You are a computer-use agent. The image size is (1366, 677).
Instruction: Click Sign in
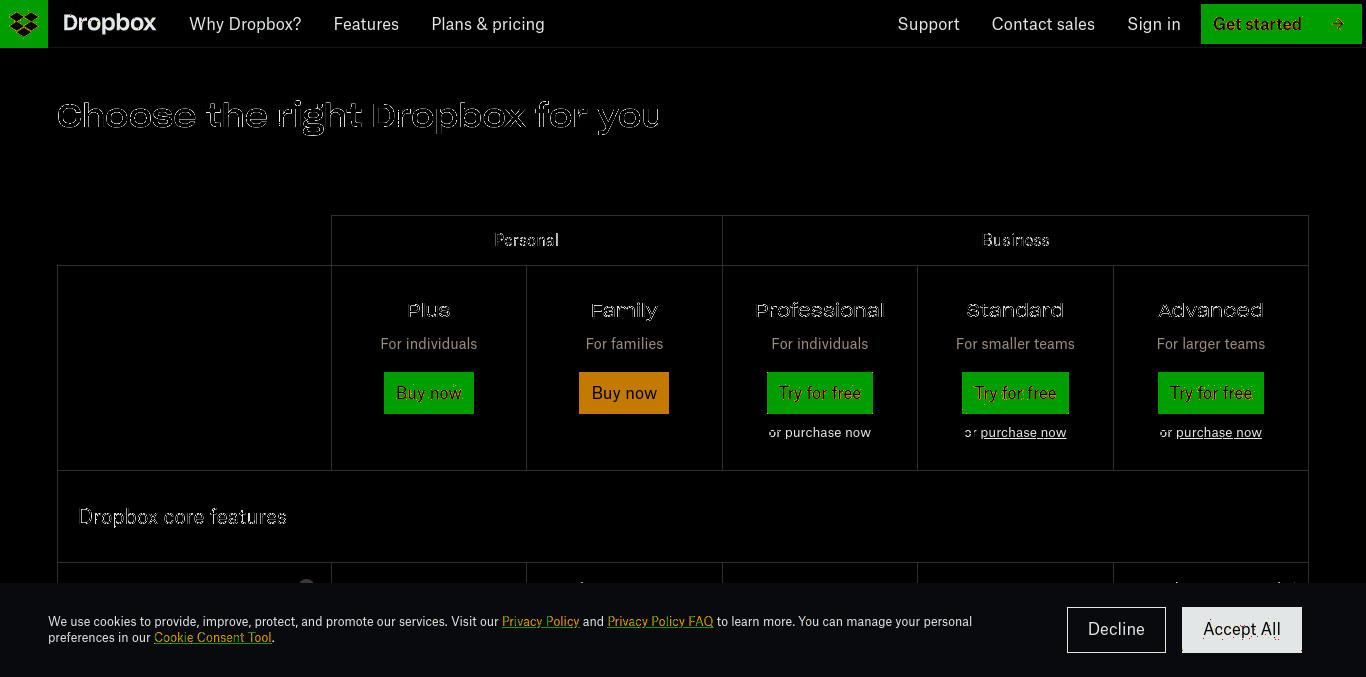click(1154, 24)
